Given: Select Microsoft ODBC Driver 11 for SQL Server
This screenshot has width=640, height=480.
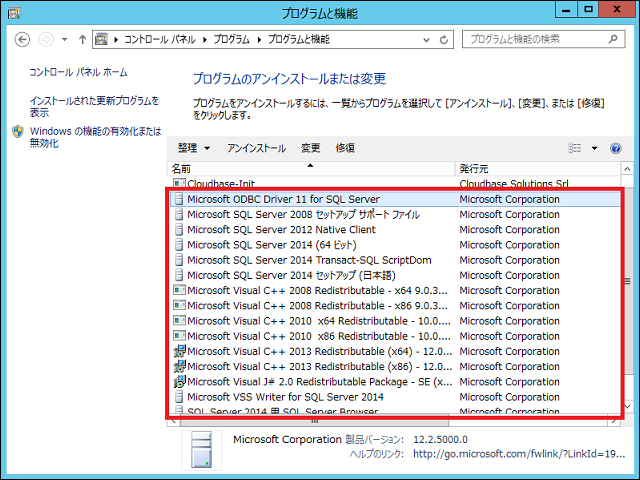Looking at the screenshot, I should coord(394,199).
